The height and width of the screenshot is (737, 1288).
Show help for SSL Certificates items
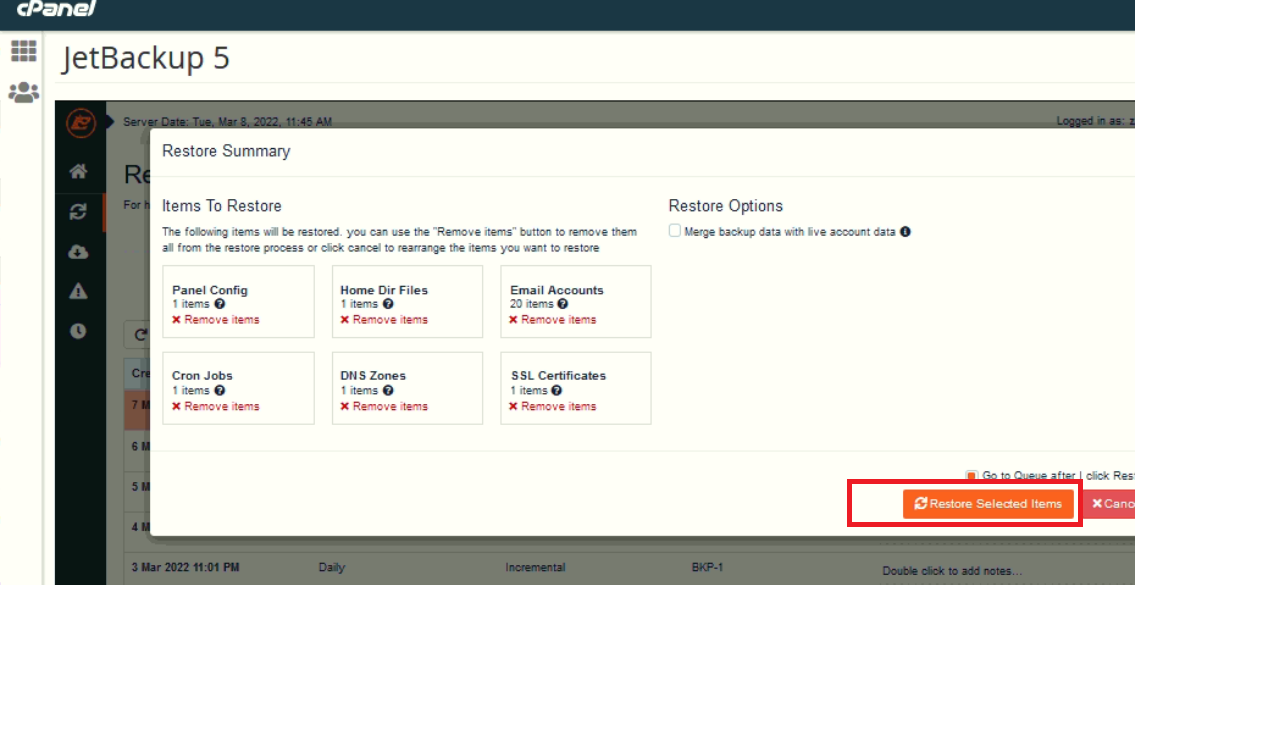coord(557,391)
